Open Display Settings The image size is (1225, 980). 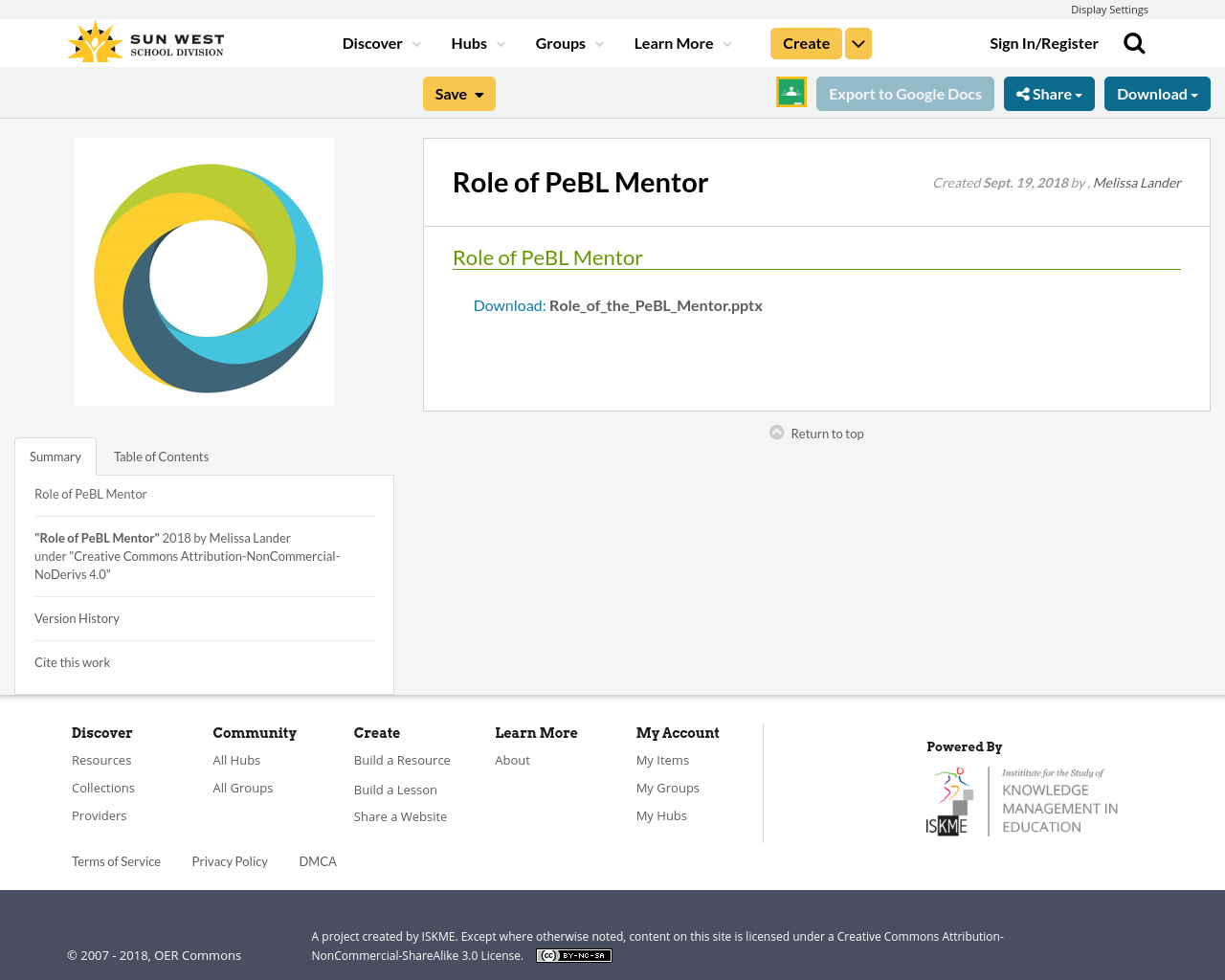click(1109, 8)
